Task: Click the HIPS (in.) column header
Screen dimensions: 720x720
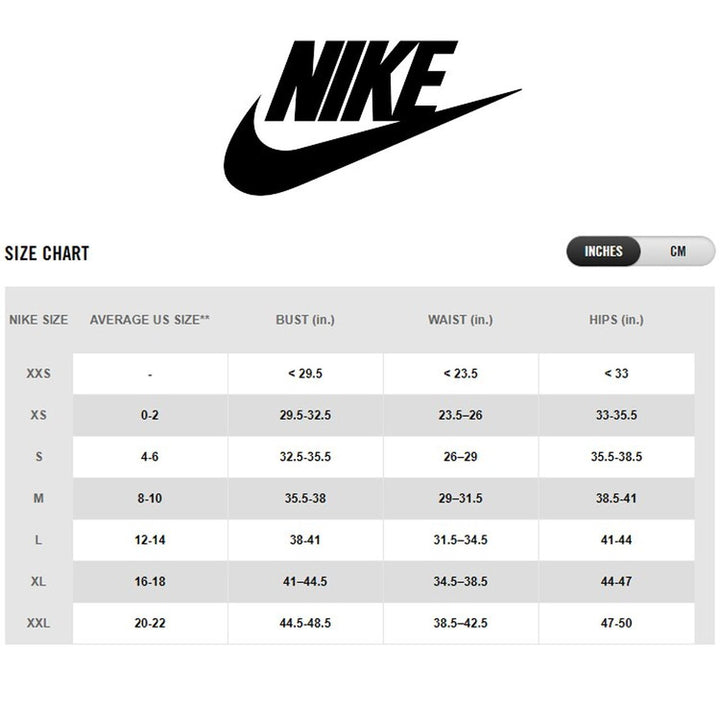Action: pyautogui.click(x=616, y=320)
